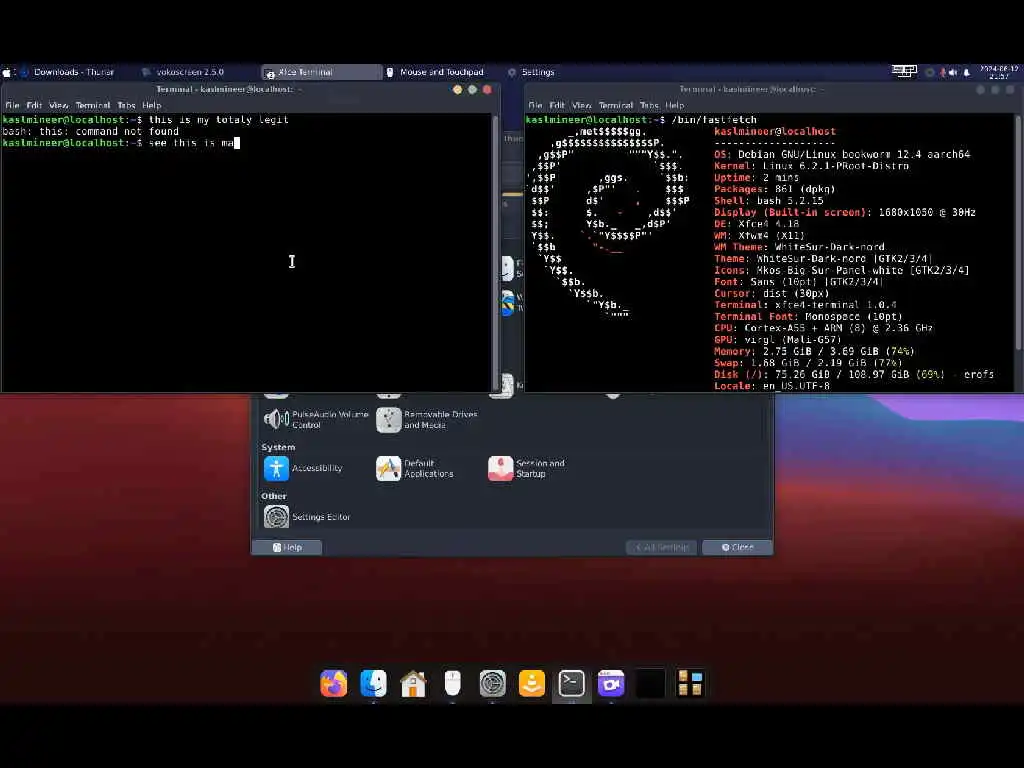Minimize left terminal with yellow button
This screenshot has width=1024, height=768.
(457, 89)
